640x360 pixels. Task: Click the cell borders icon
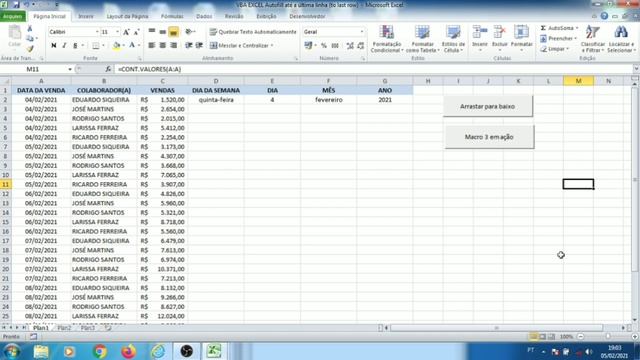pyautogui.click(x=96, y=45)
